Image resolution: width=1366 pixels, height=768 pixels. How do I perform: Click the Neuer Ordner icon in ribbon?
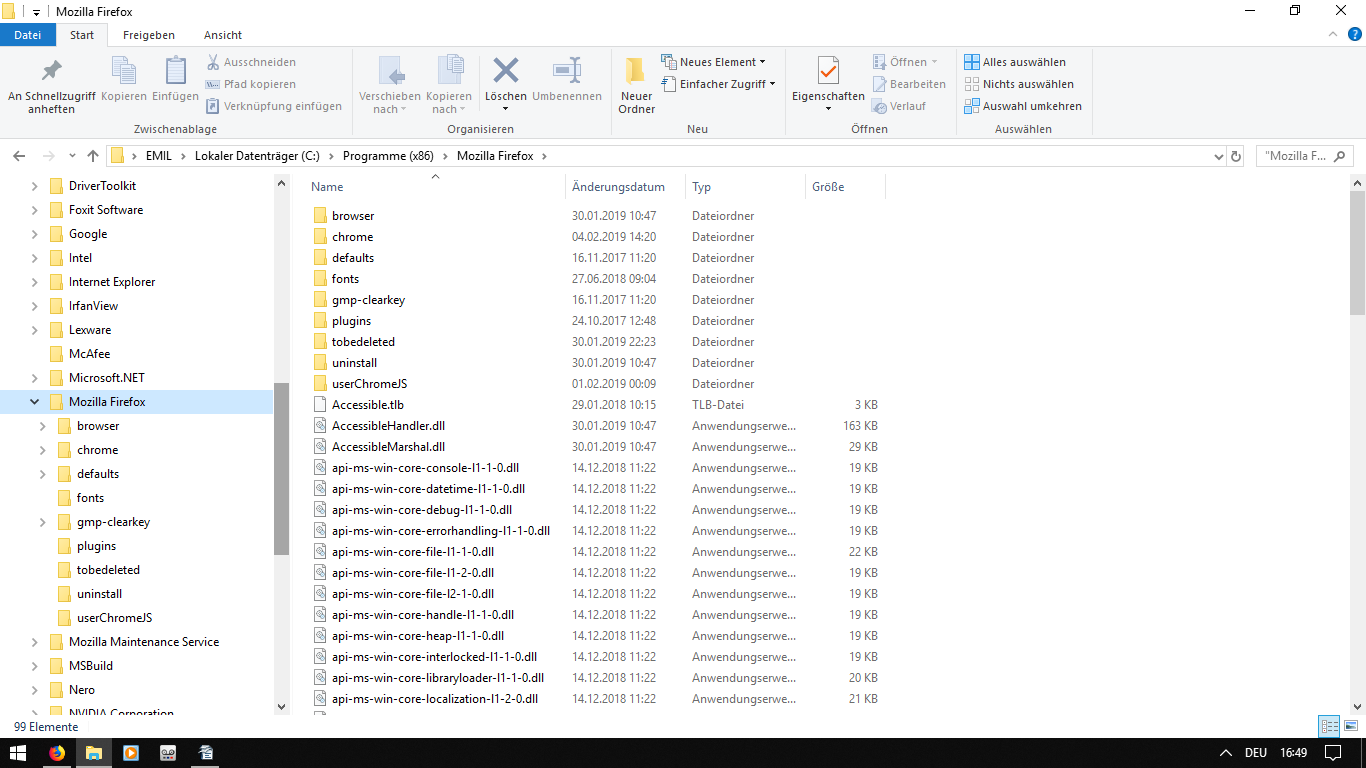[636, 72]
